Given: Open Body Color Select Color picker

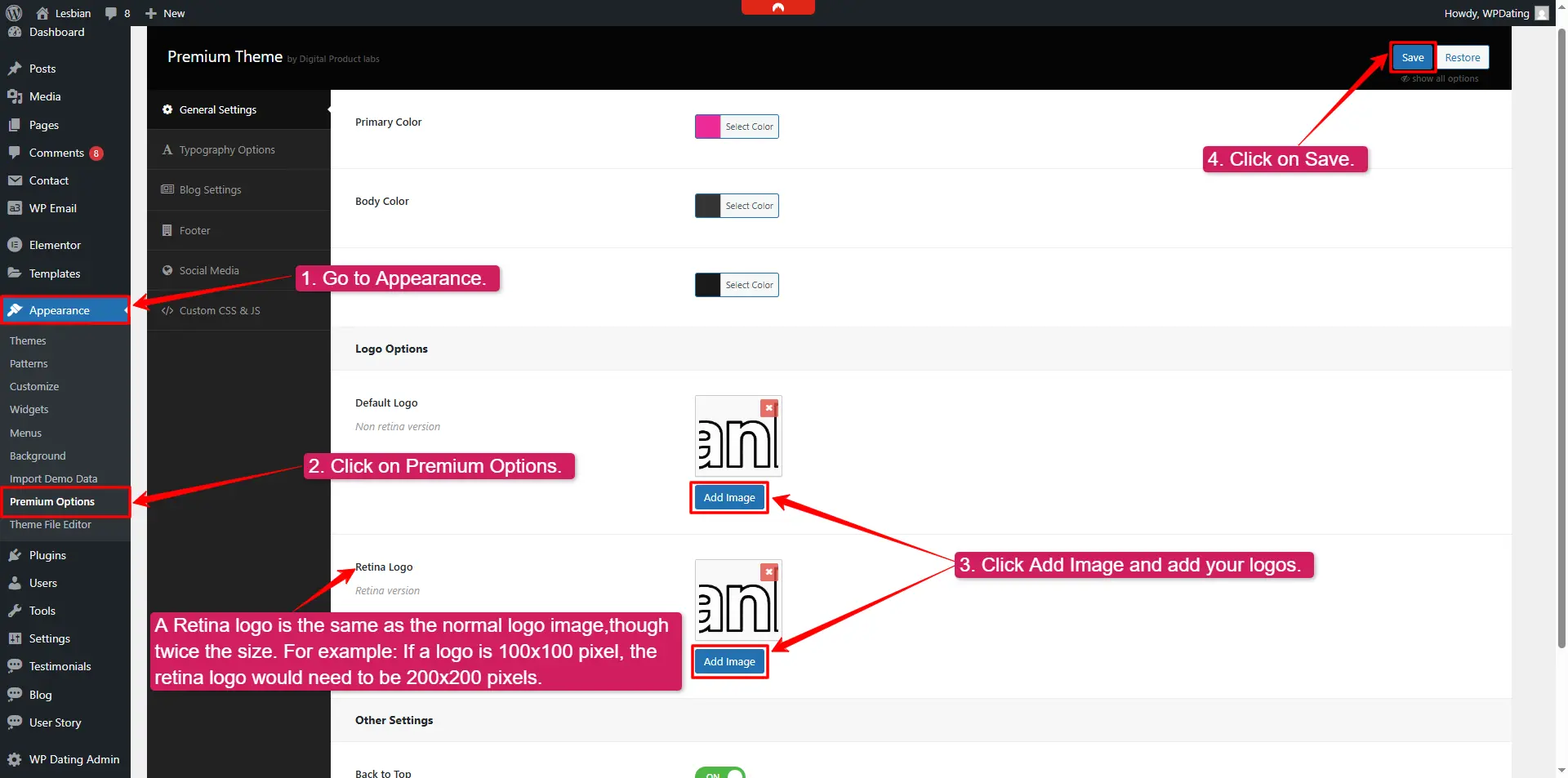Looking at the screenshot, I should point(749,206).
